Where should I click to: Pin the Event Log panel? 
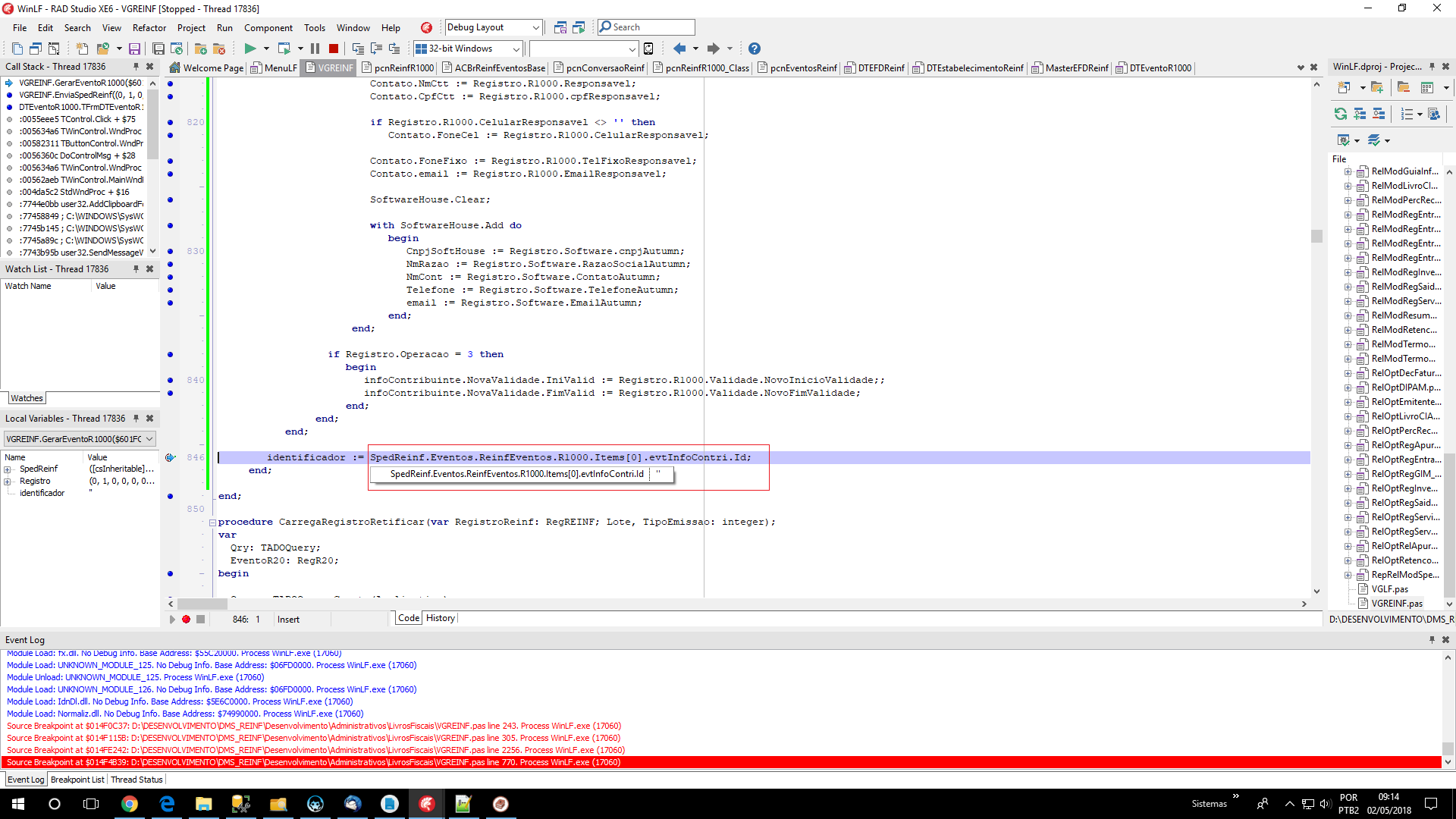[1432, 640]
